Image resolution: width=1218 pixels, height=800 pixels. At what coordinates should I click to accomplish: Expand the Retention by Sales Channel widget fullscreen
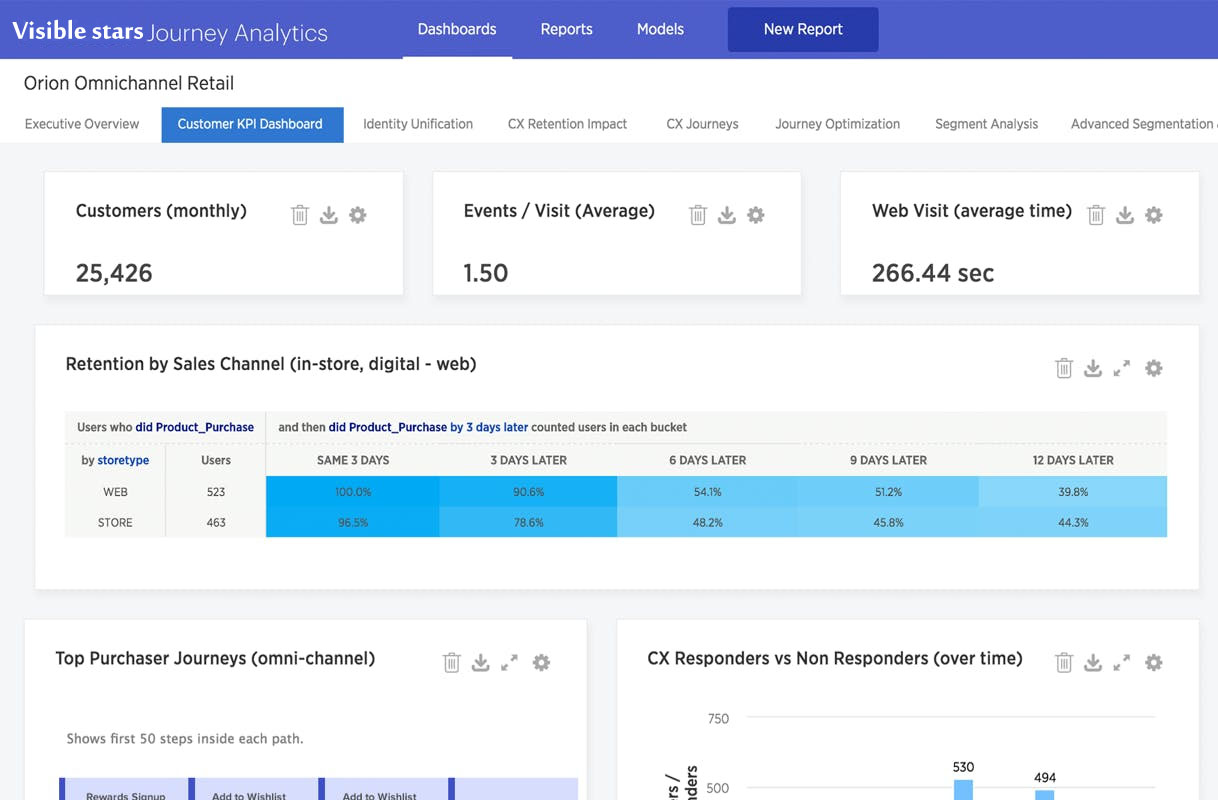click(1122, 368)
